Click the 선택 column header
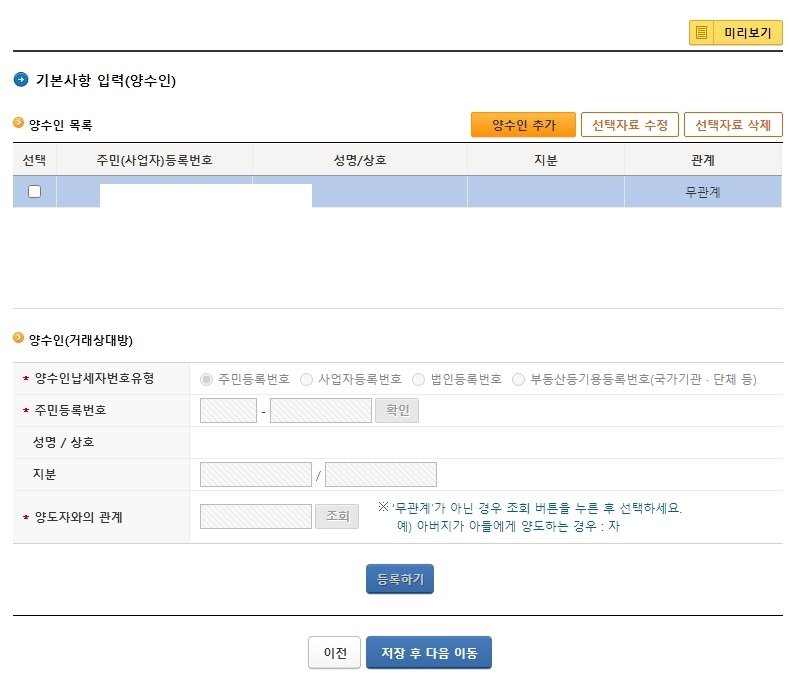 (34, 160)
